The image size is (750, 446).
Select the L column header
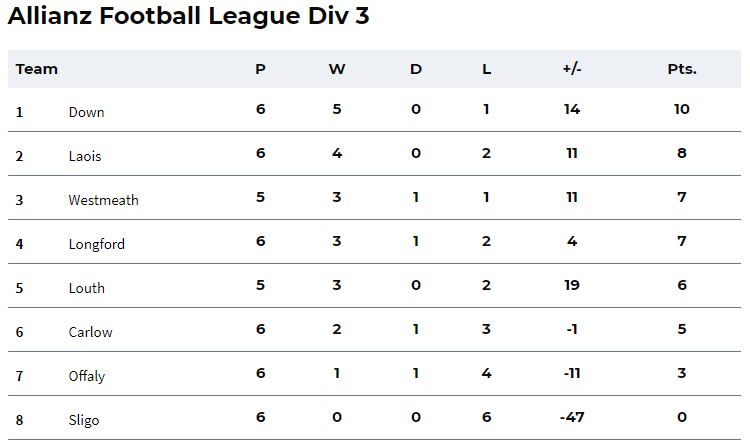486,69
